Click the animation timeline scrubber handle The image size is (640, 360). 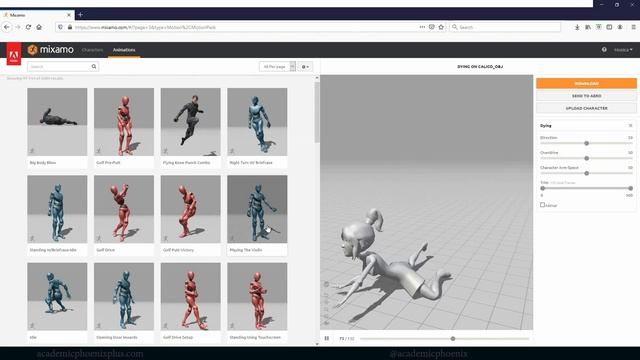[x=453, y=338]
